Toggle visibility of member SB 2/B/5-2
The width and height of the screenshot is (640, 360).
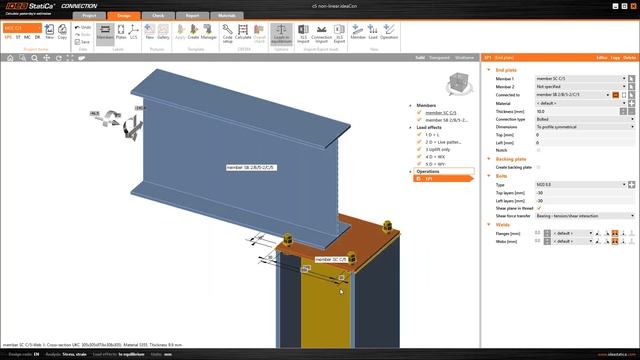(419, 120)
